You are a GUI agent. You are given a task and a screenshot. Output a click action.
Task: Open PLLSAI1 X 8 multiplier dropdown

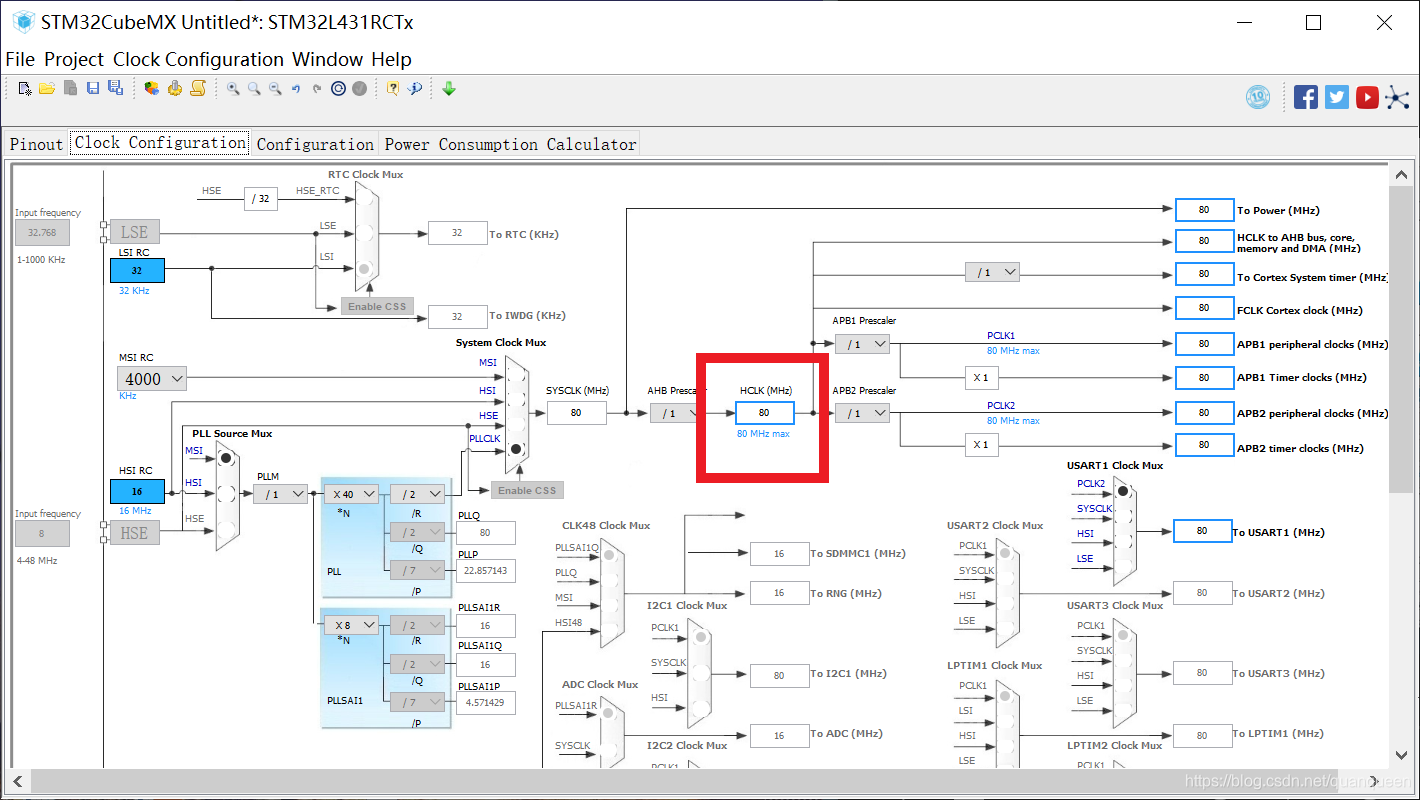pos(350,625)
